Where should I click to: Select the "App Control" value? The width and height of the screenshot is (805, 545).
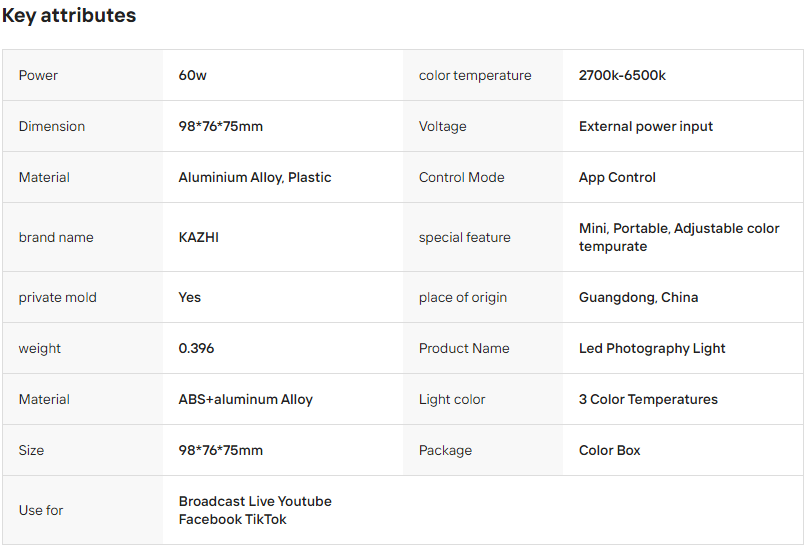[x=617, y=177]
